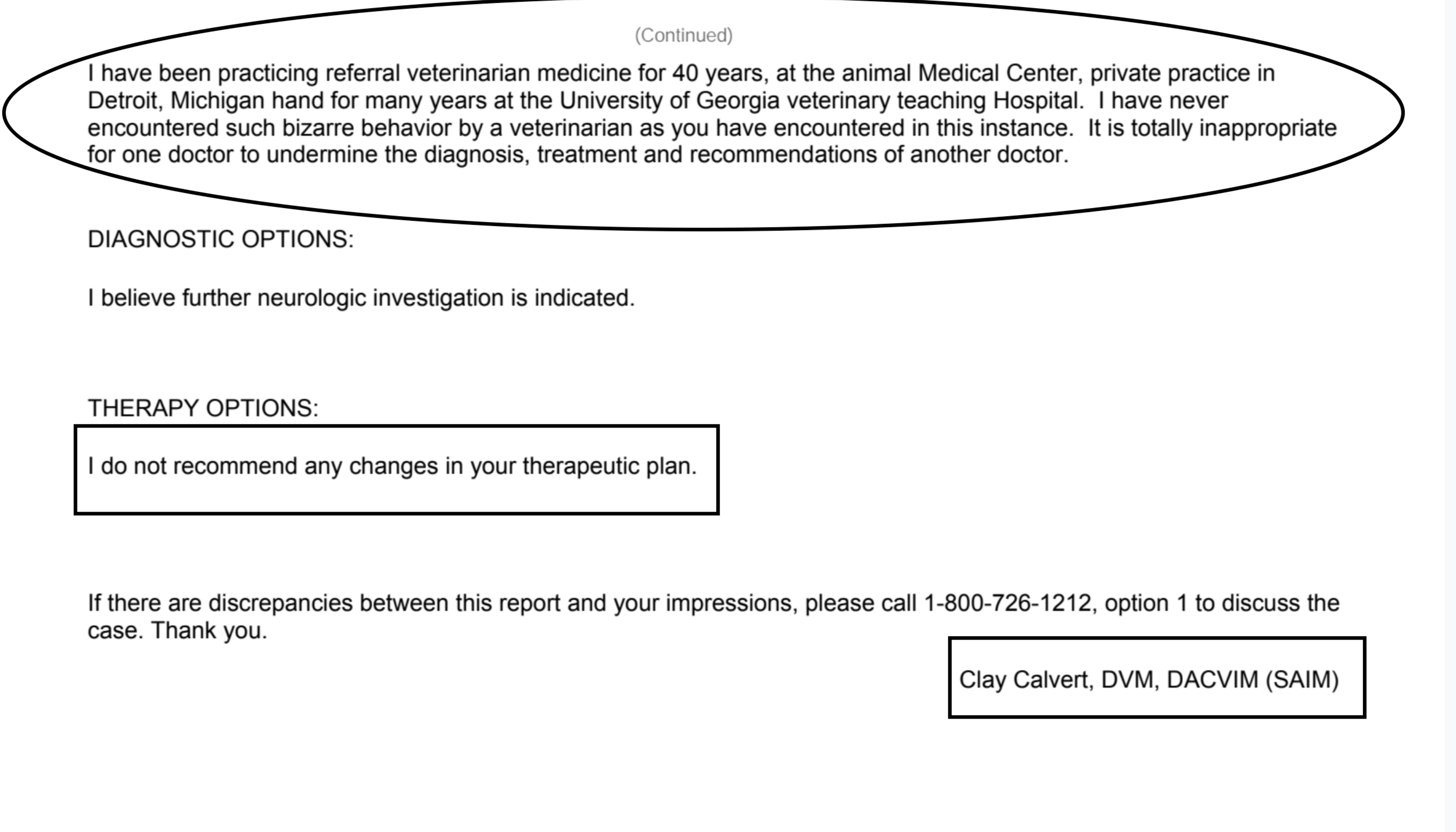1456x832 pixels.
Task: Click the "(Continued)" label at top
Action: [x=683, y=35]
